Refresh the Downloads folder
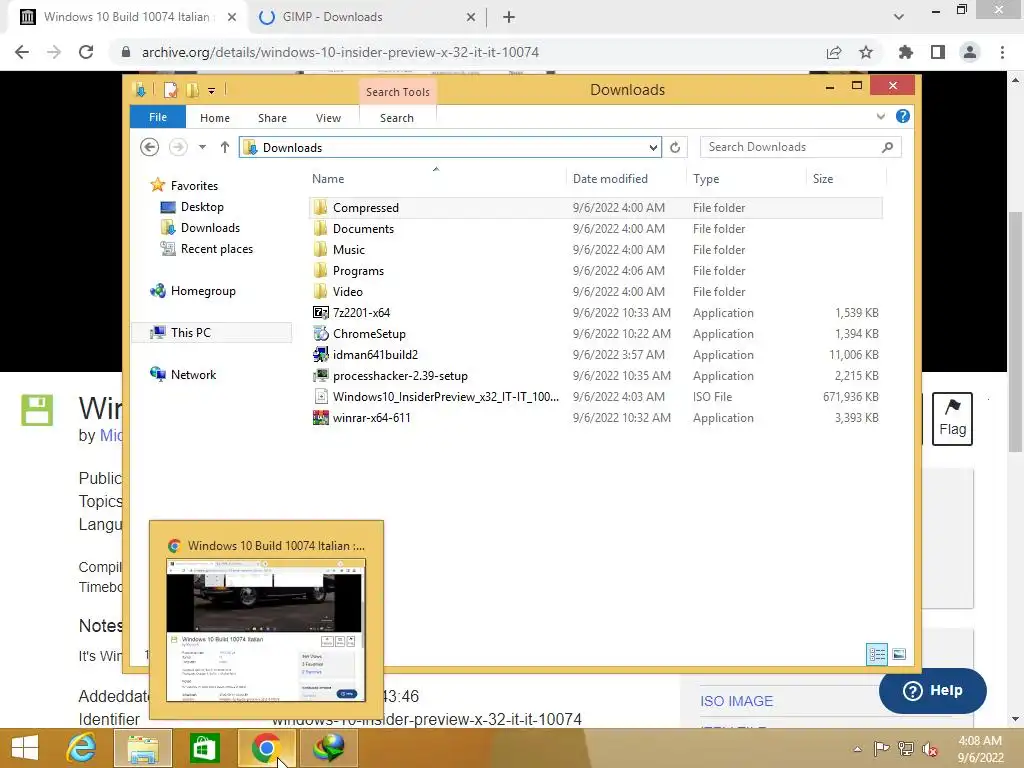This screenshot has height=768, width=1024. [675, 148]
